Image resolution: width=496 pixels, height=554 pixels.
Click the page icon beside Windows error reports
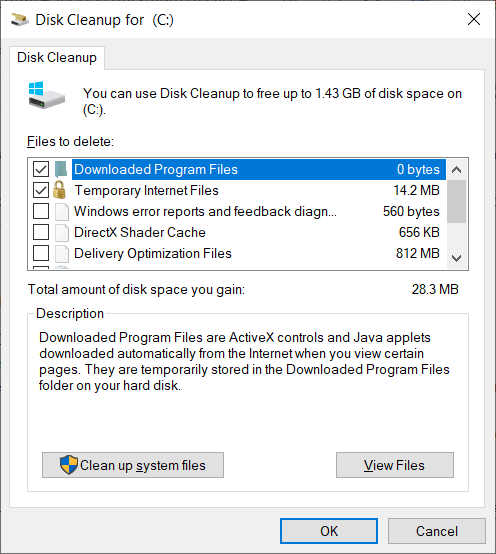pos(62,211)
